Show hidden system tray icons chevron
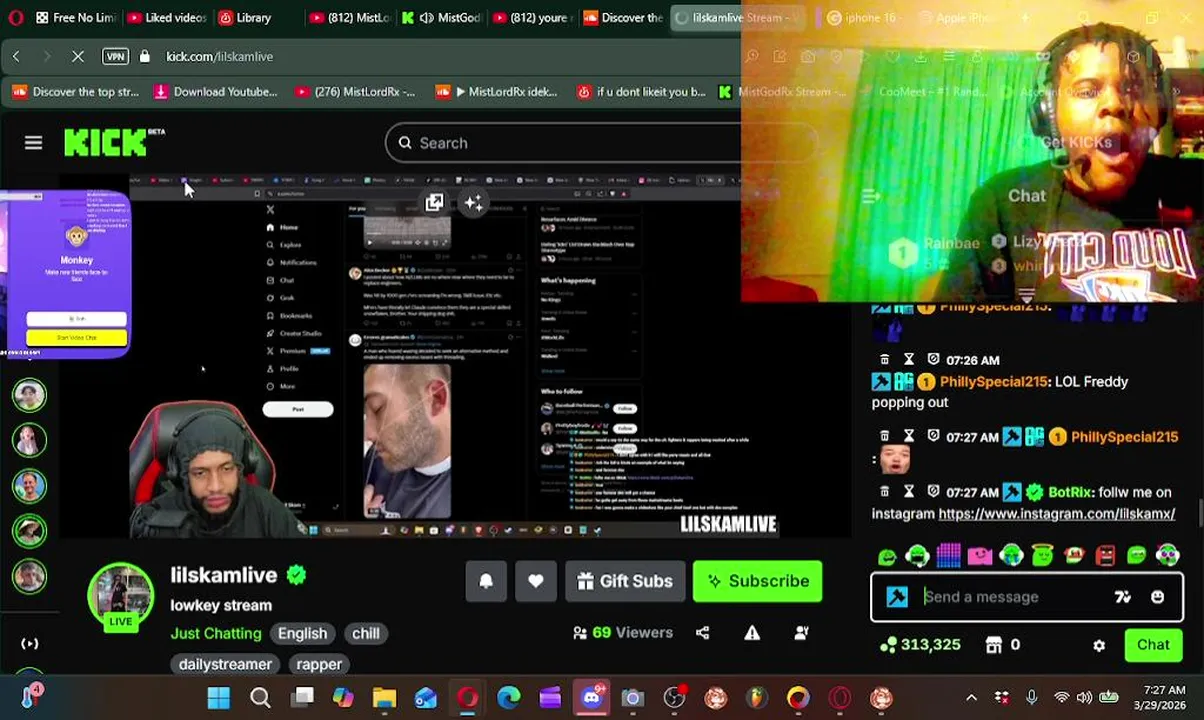The image size is (1204, 720). point(971,698)
